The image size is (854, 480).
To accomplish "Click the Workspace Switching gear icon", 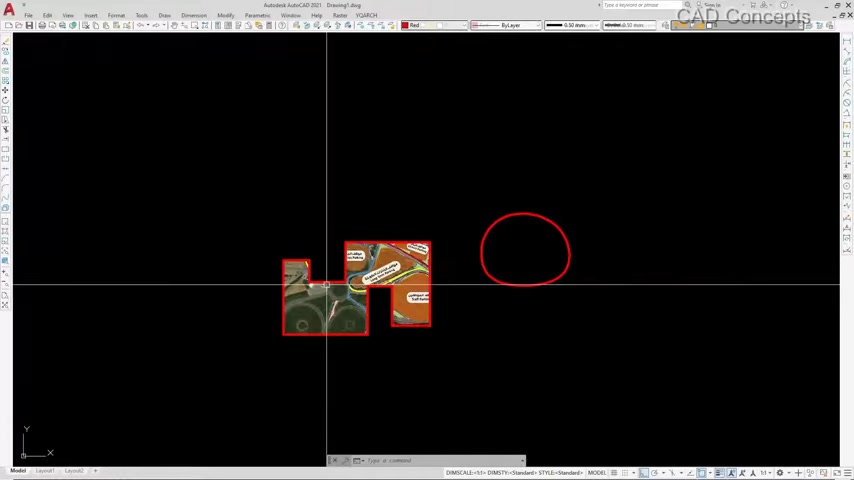I will pyautogui.click(x=780, y=473).
